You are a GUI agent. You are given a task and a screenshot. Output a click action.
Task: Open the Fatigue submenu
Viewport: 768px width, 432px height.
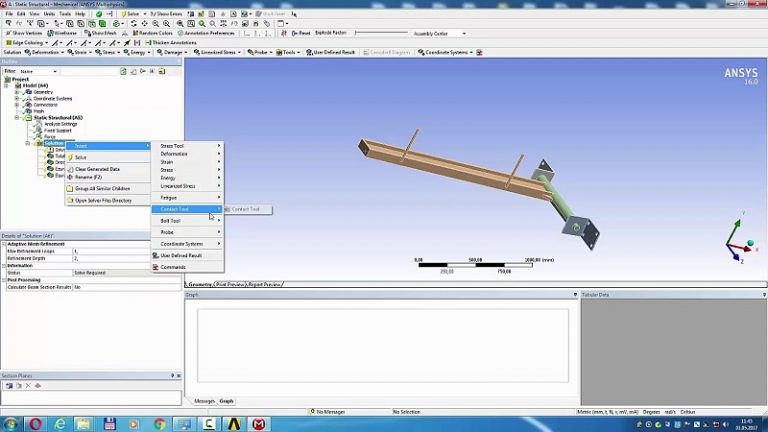(x=188, y=198)
